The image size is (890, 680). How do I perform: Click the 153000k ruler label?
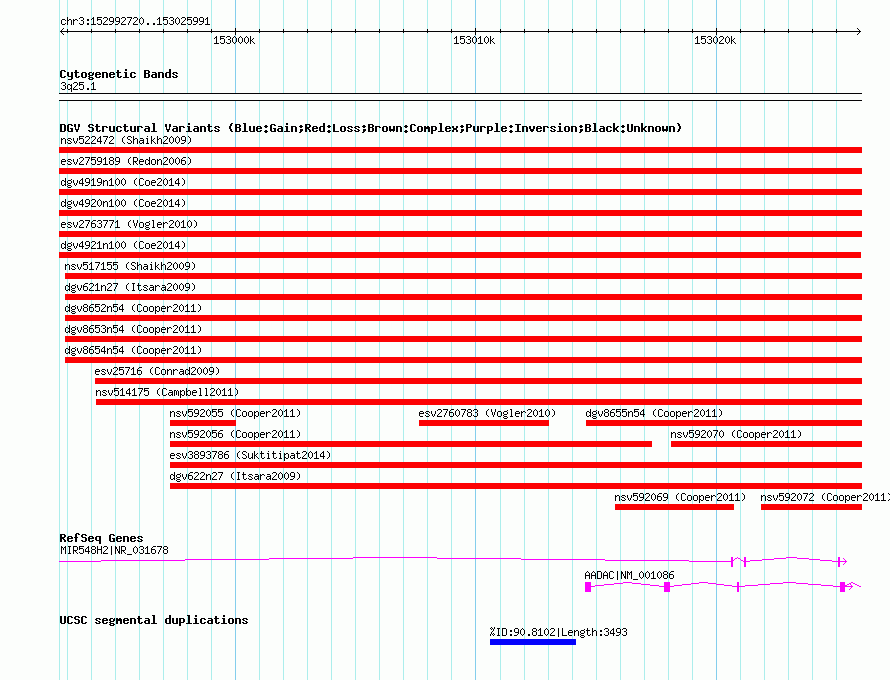click(234, 40)
